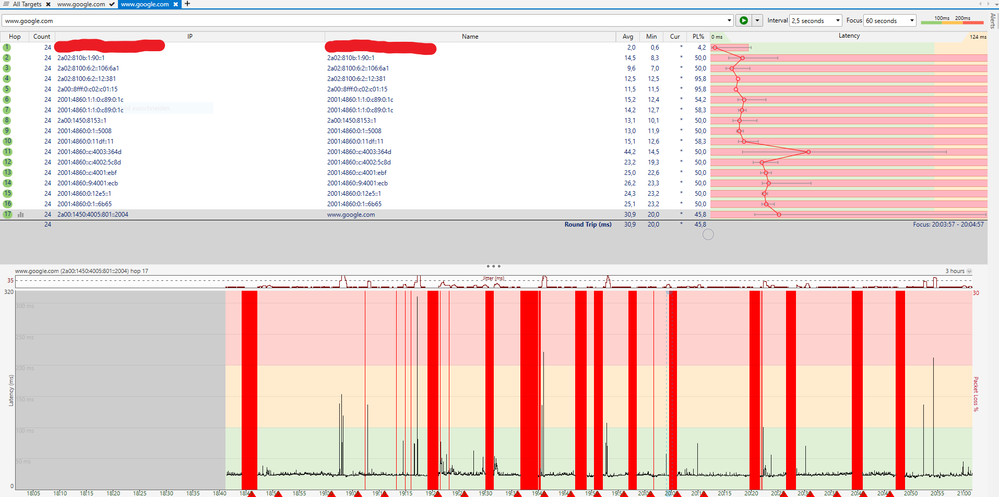Select the hop 1 green circle icon

[x=8, y=47]
